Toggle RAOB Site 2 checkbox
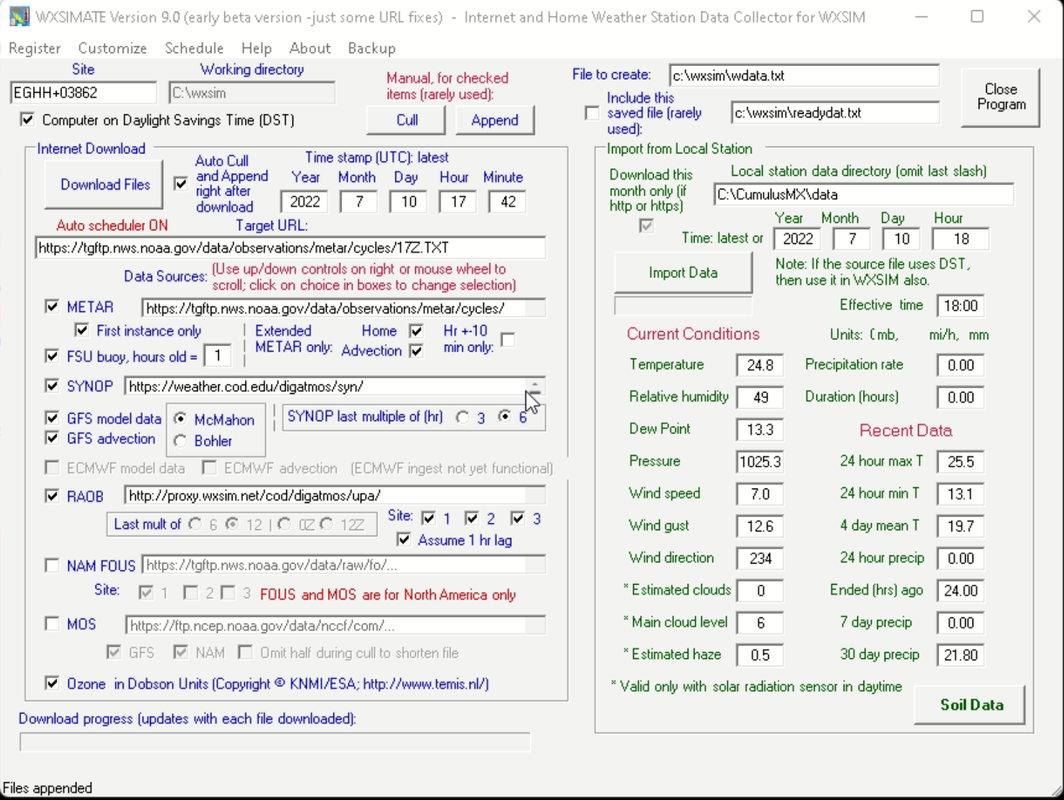Image resolution: width=1064 pixels, height=800 pixels. 472,518
